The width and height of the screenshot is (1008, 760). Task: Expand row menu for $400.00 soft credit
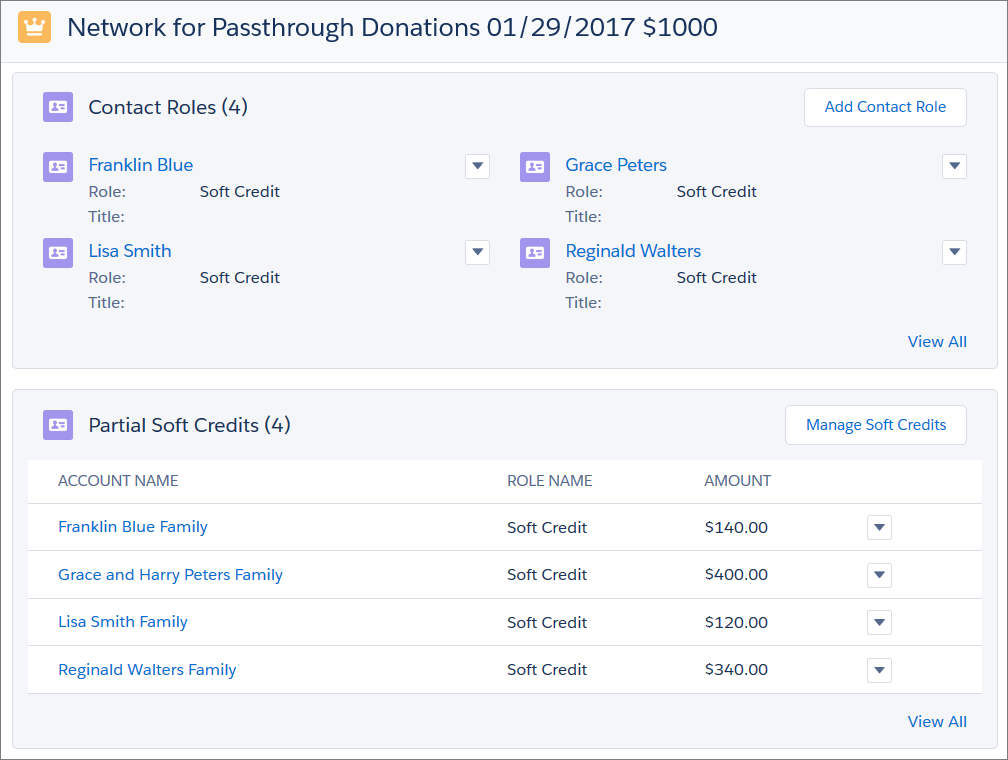click(879, 575)
